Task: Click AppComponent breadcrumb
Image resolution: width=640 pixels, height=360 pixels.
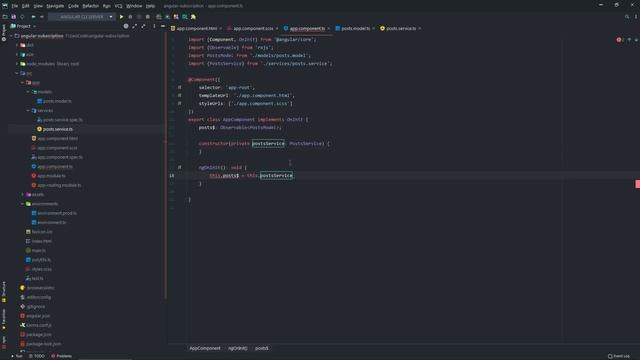Action: click(205, 348)
